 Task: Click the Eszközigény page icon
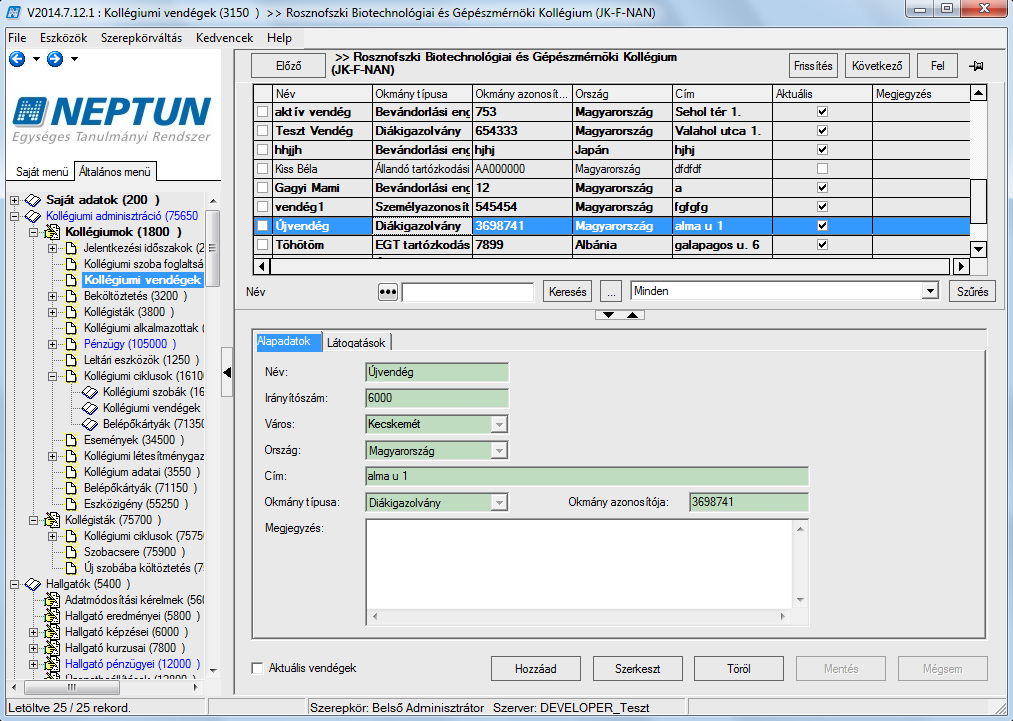(x=72, y=505)
